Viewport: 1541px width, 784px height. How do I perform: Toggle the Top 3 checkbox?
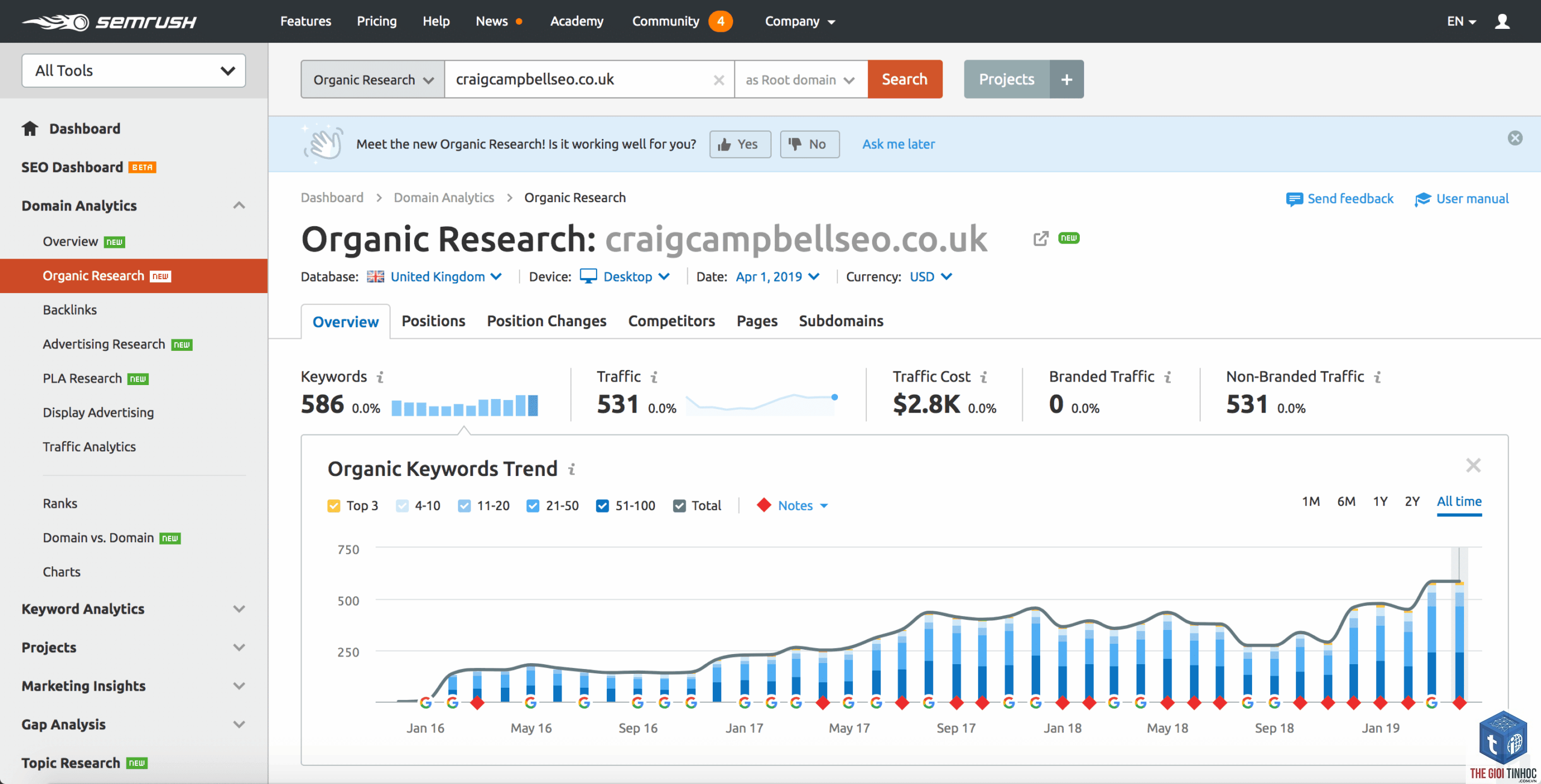point(333,506)
